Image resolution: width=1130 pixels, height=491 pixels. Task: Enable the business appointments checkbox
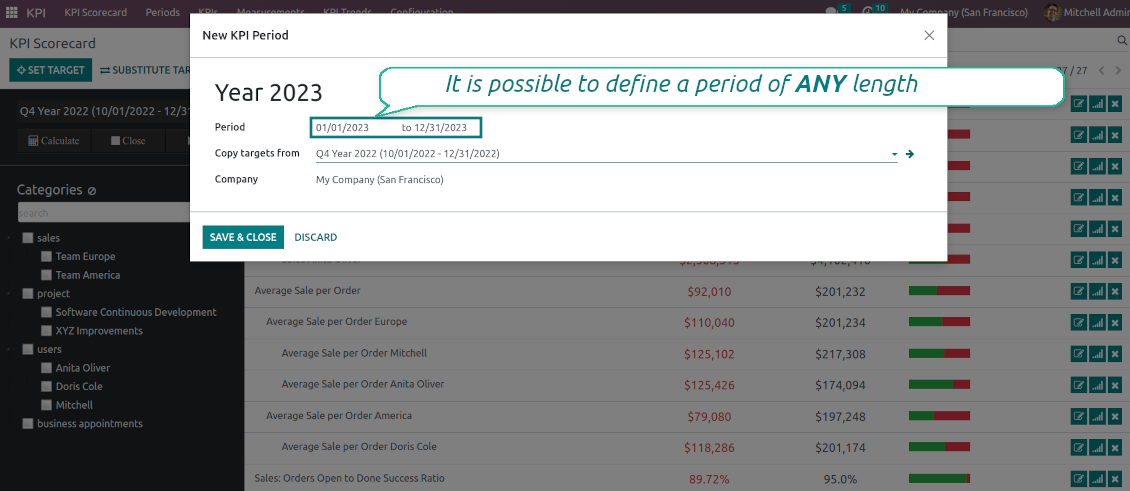pos(27,424)
